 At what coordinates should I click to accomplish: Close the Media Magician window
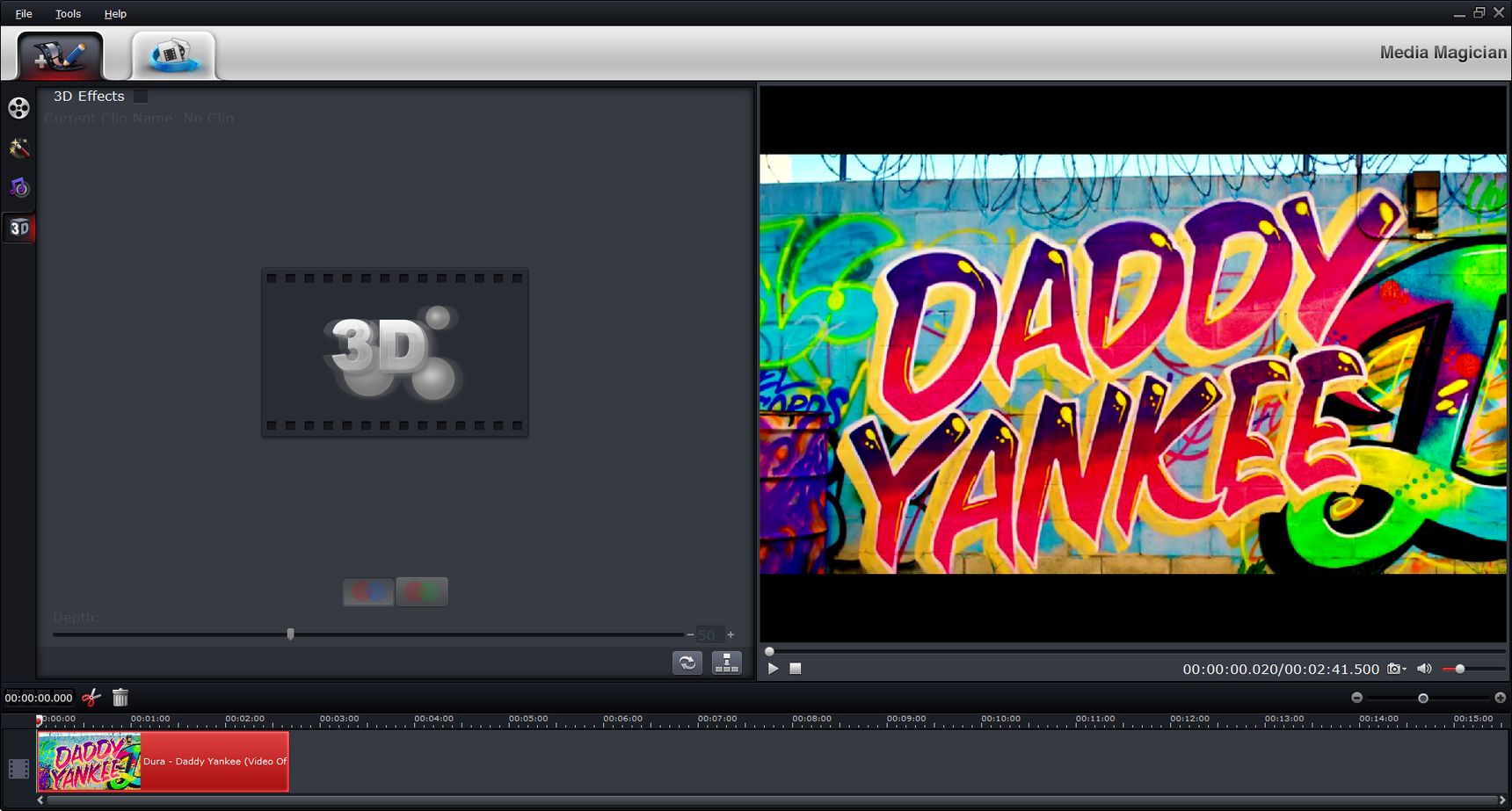(1499, 12)
